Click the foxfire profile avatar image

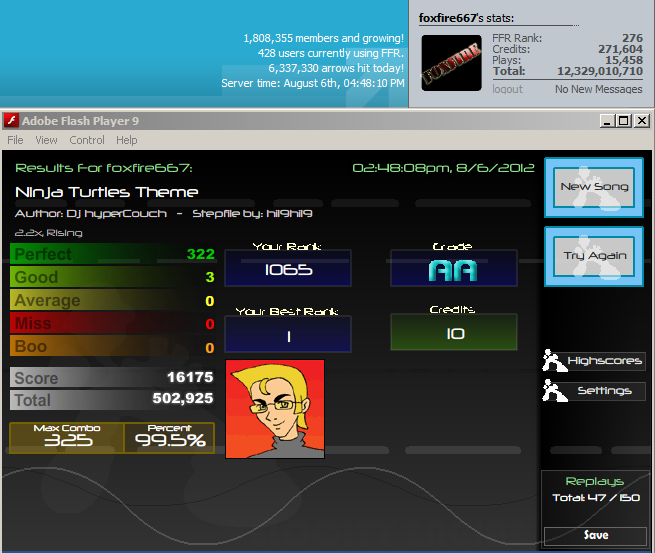pyautogui.click(x=451, y=63)
